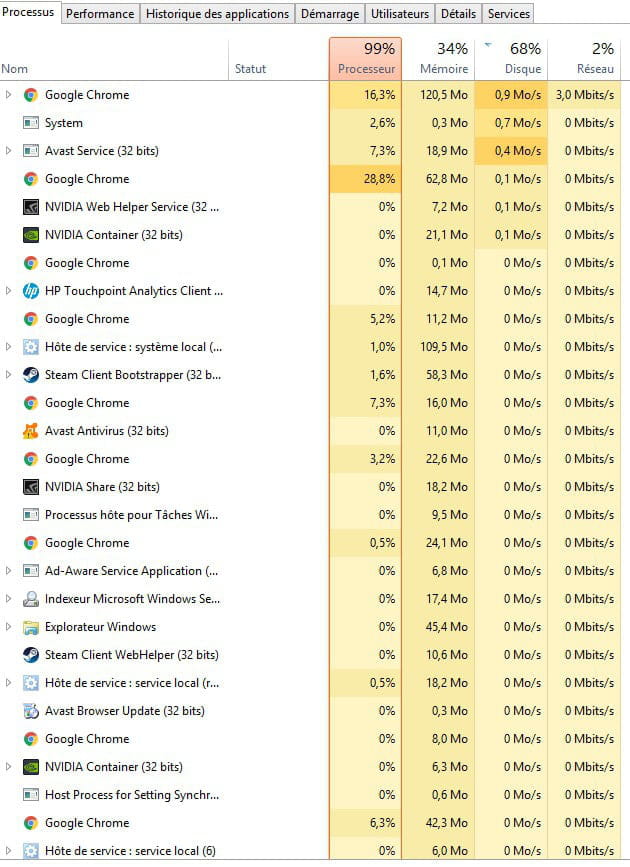Click the HP Touchpoint Analytics Client icon
630x867 pixels.
pyautogui.click(x=30, y=291)
